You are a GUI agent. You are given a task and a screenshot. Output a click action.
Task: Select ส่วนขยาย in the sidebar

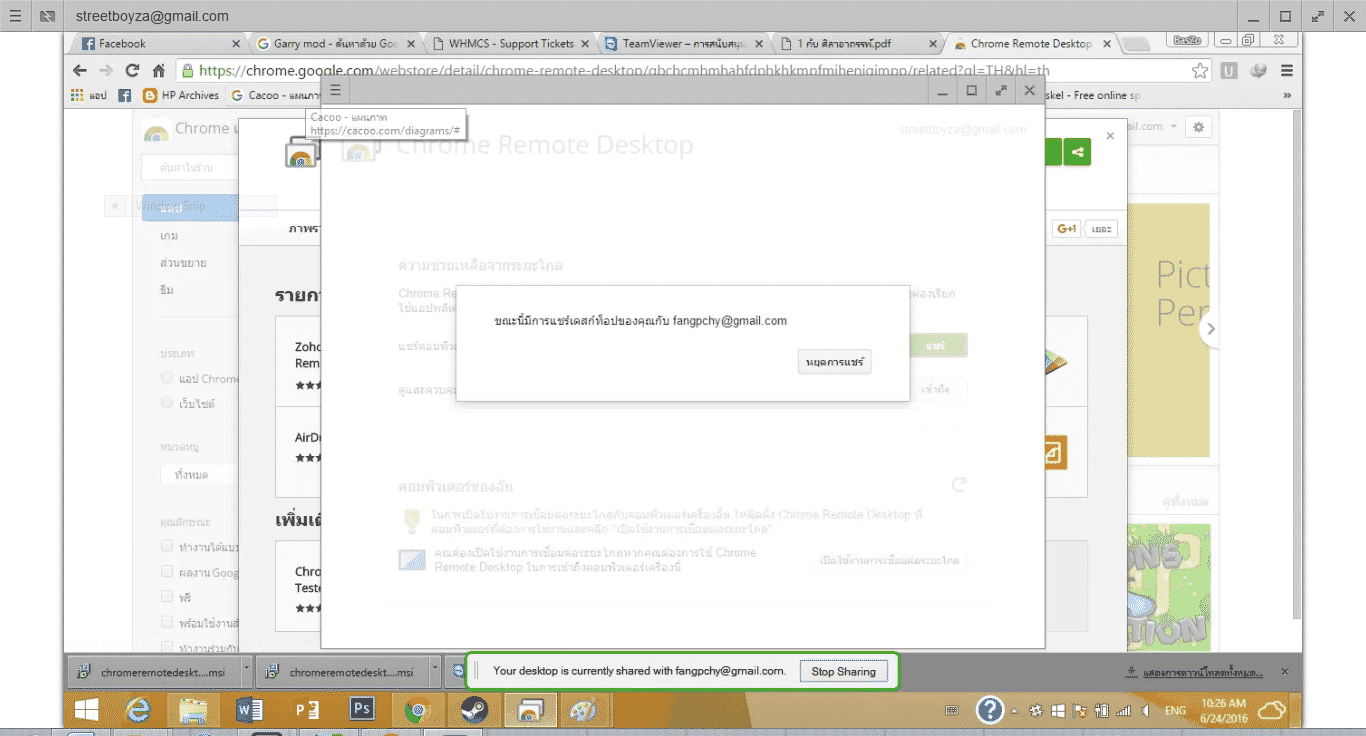point(183,263)
